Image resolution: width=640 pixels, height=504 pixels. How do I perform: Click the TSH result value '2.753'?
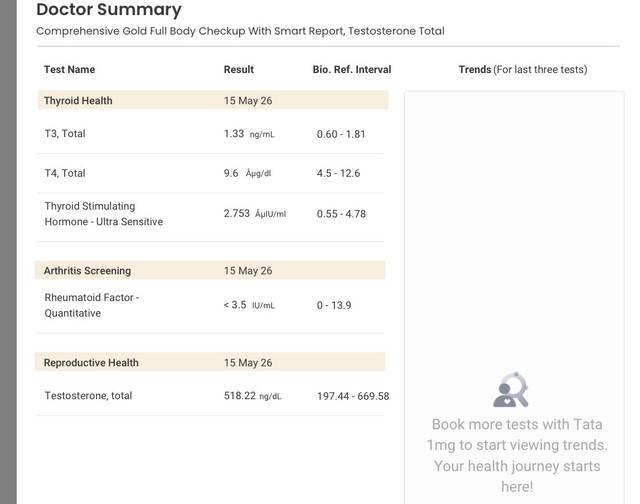[x=237, y=213]
